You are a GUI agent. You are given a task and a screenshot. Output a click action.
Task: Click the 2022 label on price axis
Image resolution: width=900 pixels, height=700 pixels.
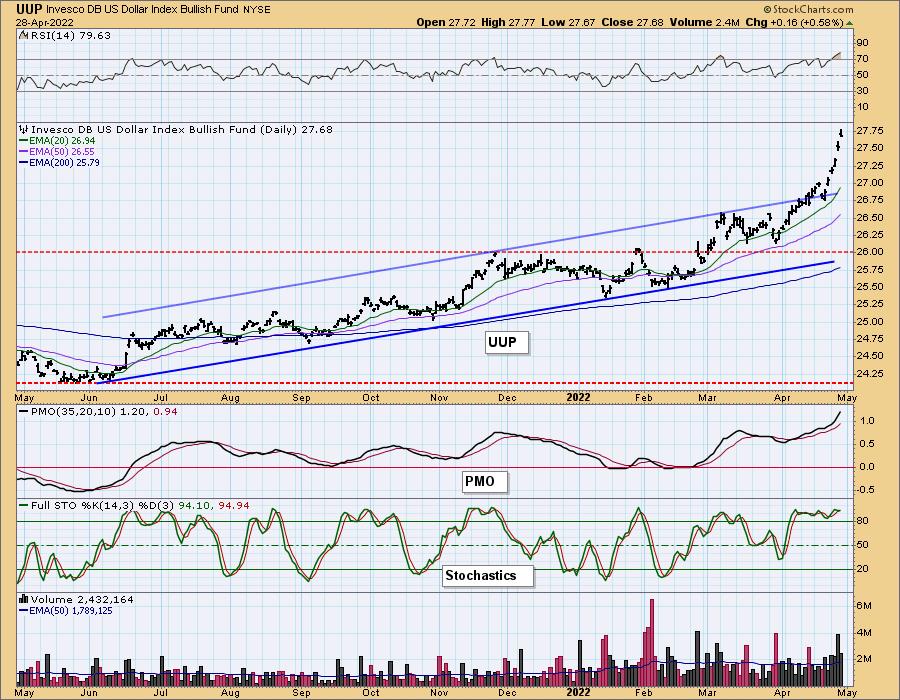[579, 397]
